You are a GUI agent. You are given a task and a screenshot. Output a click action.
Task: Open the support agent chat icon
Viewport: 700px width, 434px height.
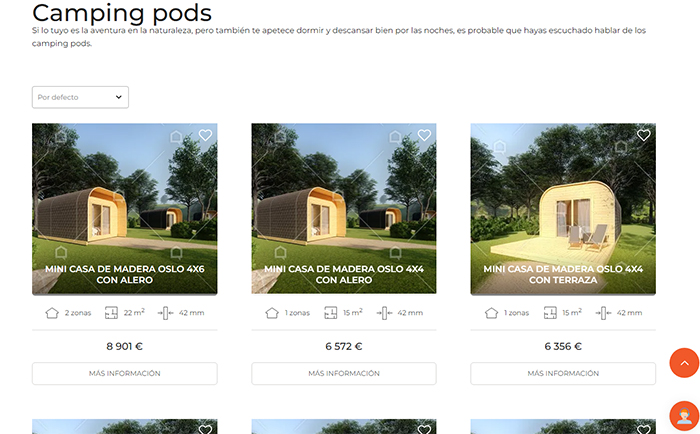(684, 416)
